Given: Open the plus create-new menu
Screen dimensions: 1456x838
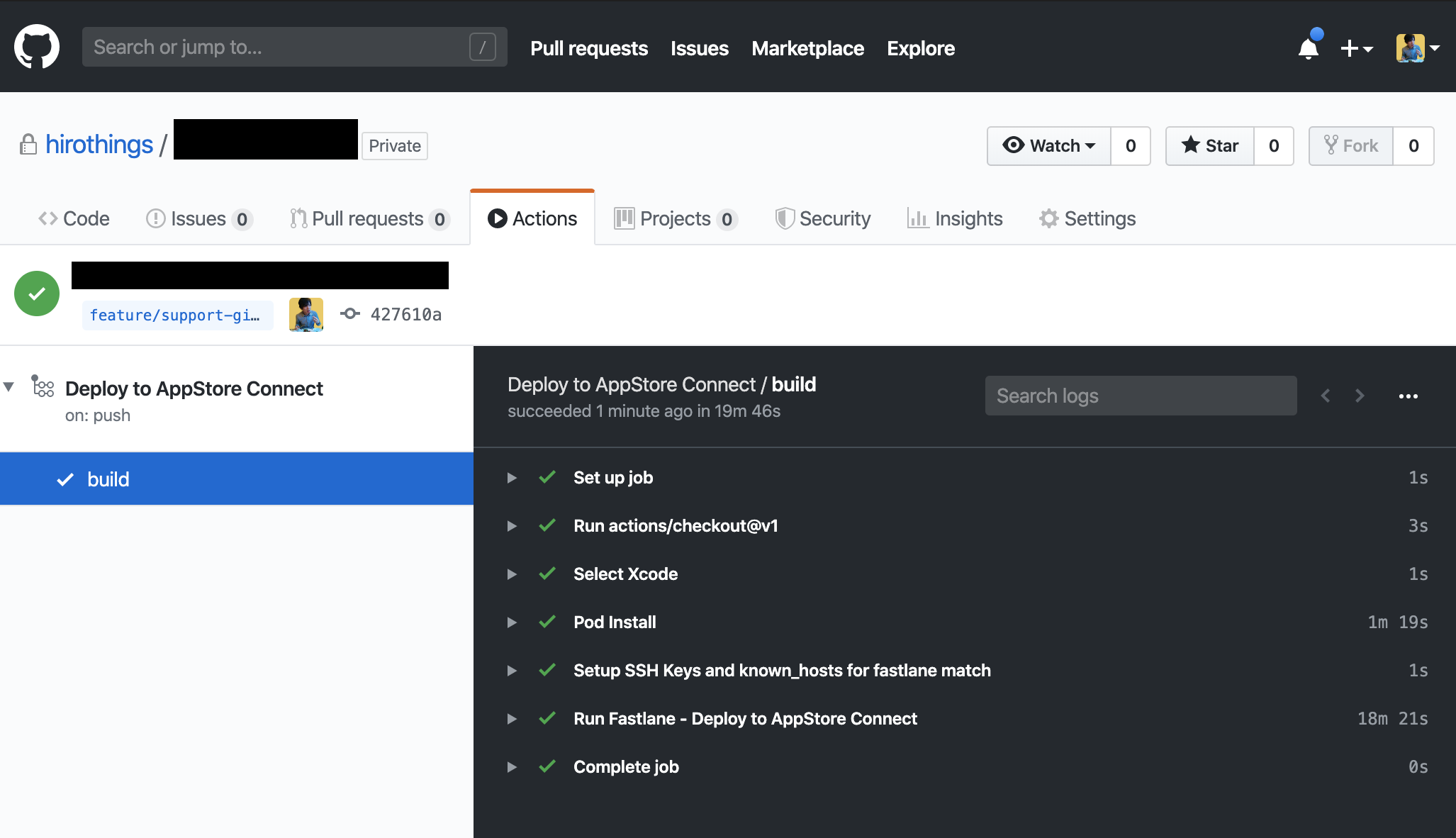Looking at the screenshot, I should [1357, 48].
